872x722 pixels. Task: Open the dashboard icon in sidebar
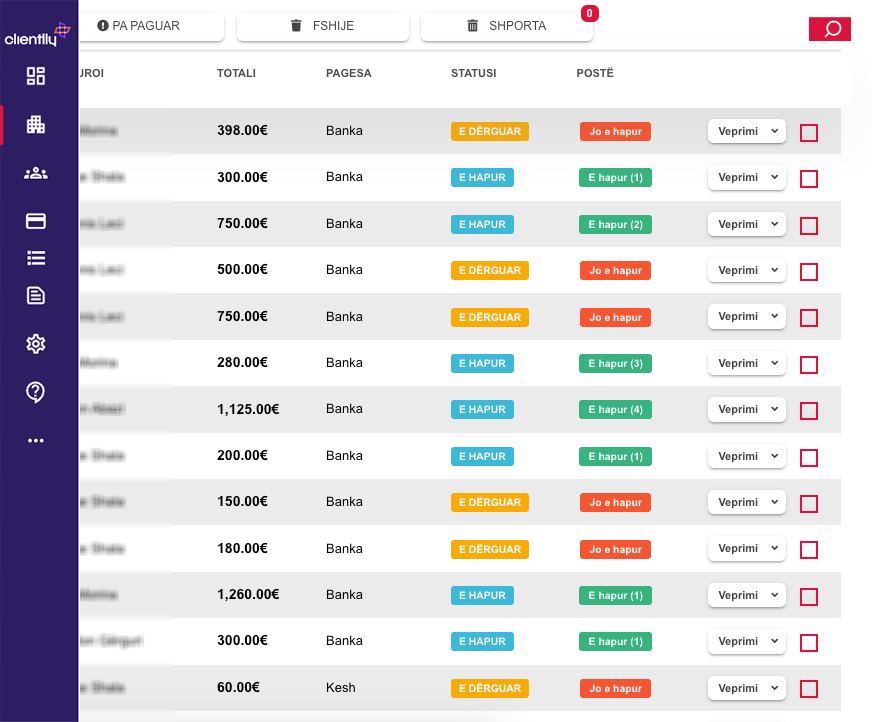pos(36,76)
